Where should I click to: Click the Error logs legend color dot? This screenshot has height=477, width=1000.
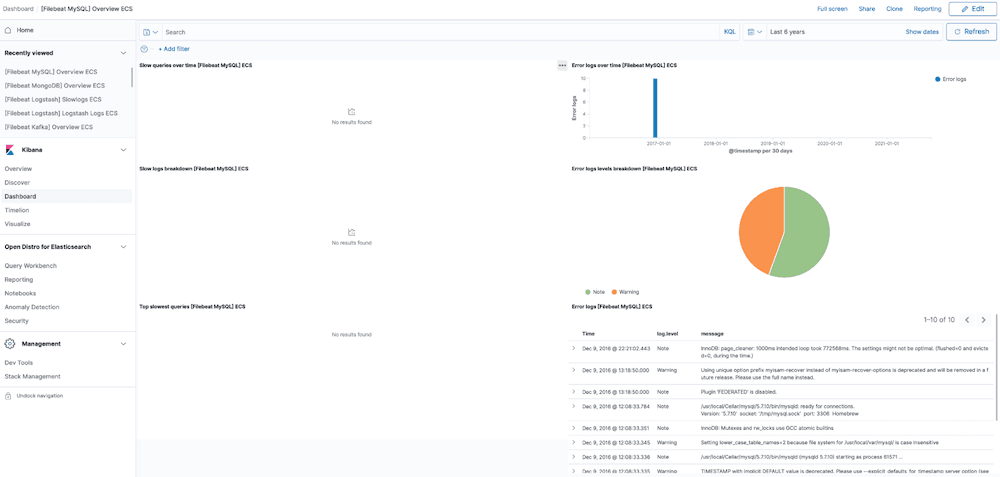click(937, 79)
